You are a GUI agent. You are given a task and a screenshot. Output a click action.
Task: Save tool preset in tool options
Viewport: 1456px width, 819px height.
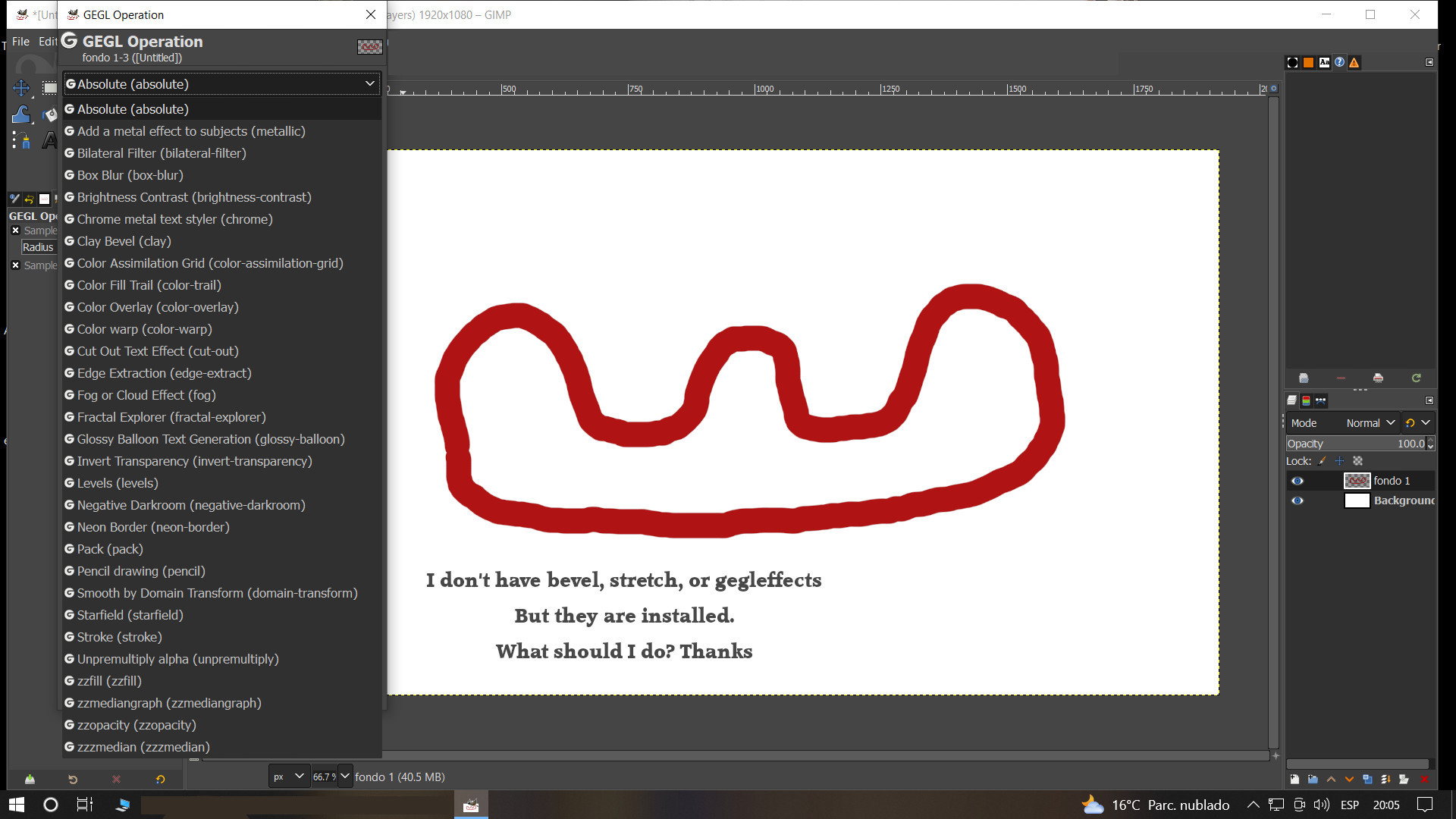[30, 779]
